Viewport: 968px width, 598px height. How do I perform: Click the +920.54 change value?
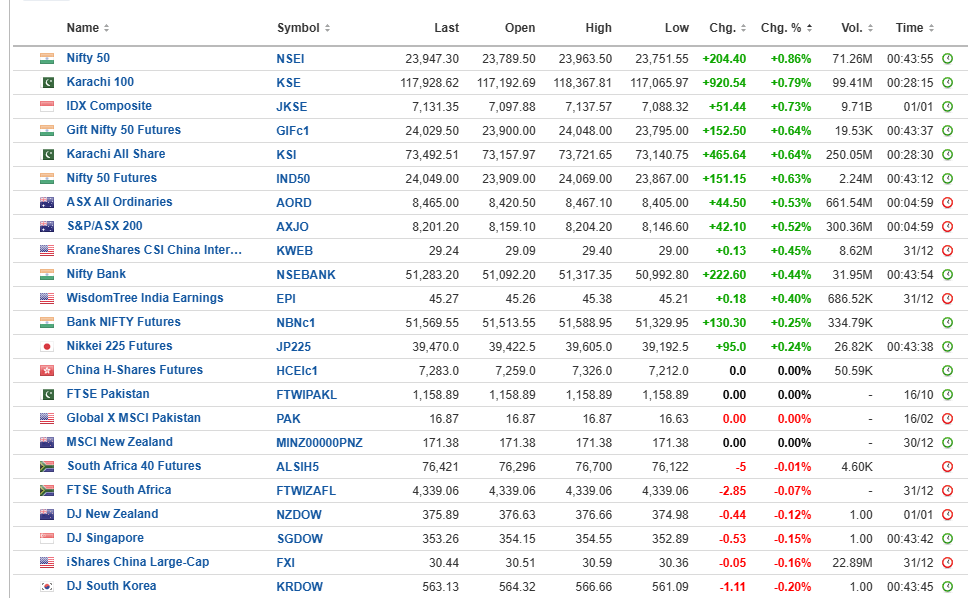[724, 83]
